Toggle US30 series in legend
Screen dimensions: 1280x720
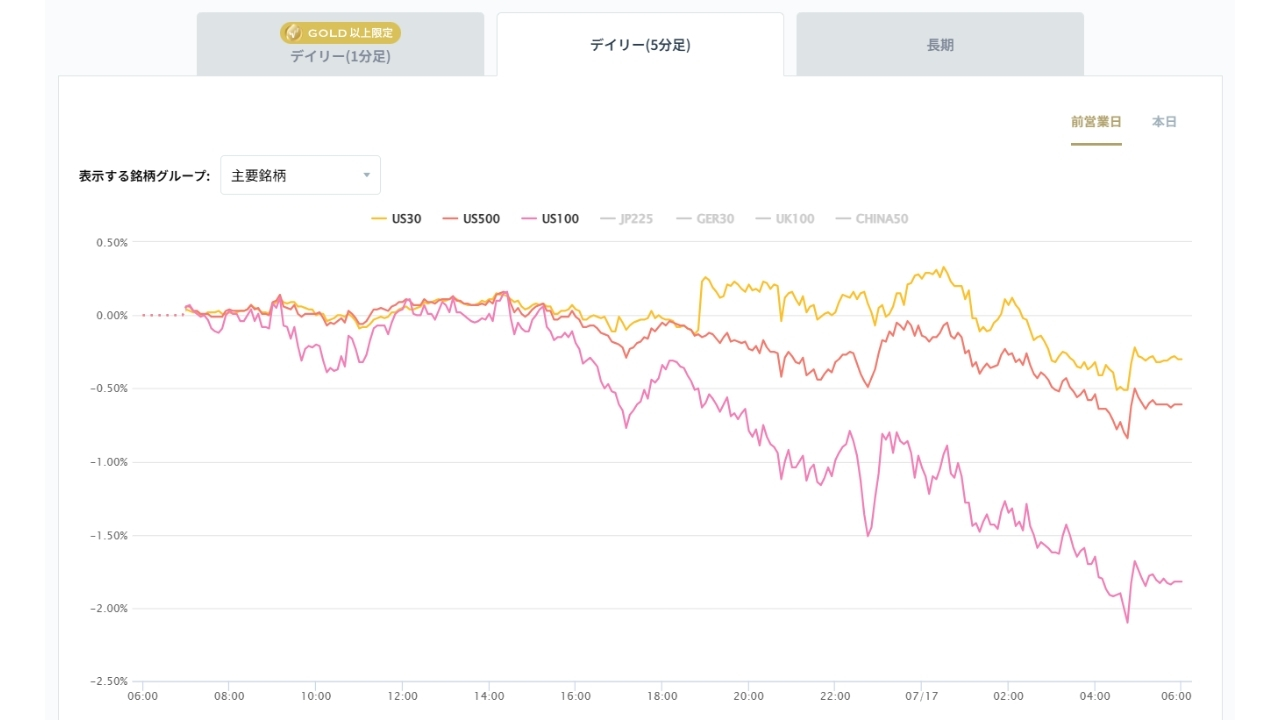396,219
